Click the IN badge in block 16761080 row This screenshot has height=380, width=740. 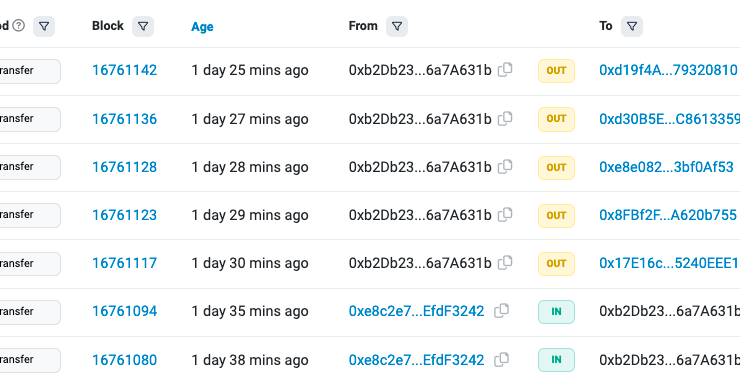pos(556,360)
